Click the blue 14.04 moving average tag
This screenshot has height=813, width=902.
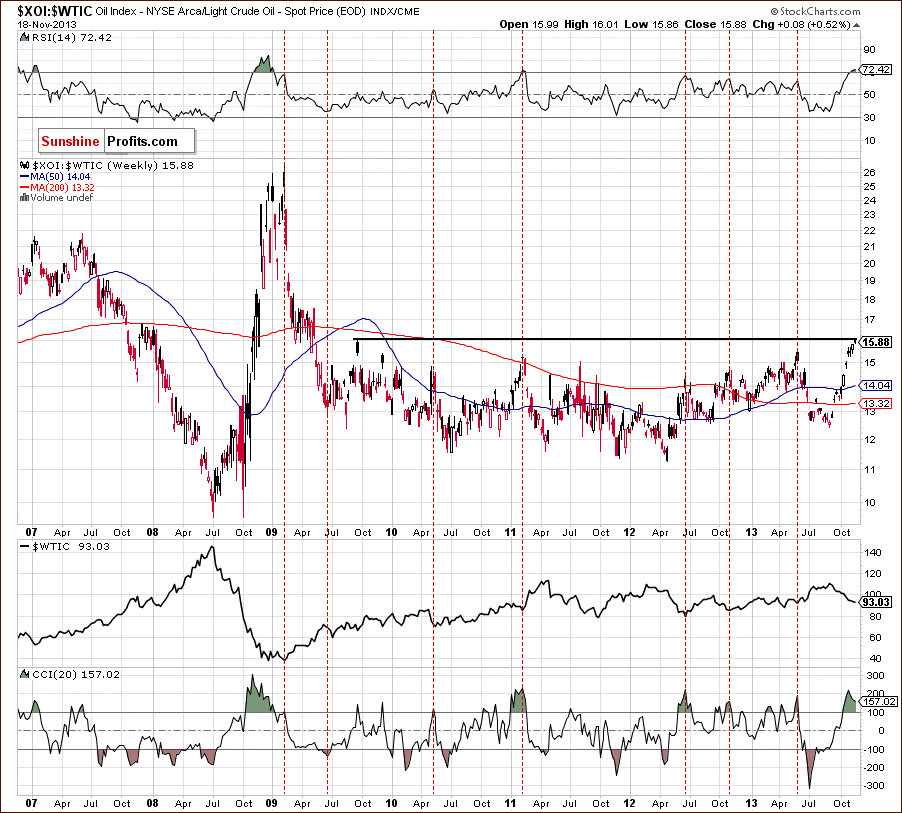pos(876,385)
